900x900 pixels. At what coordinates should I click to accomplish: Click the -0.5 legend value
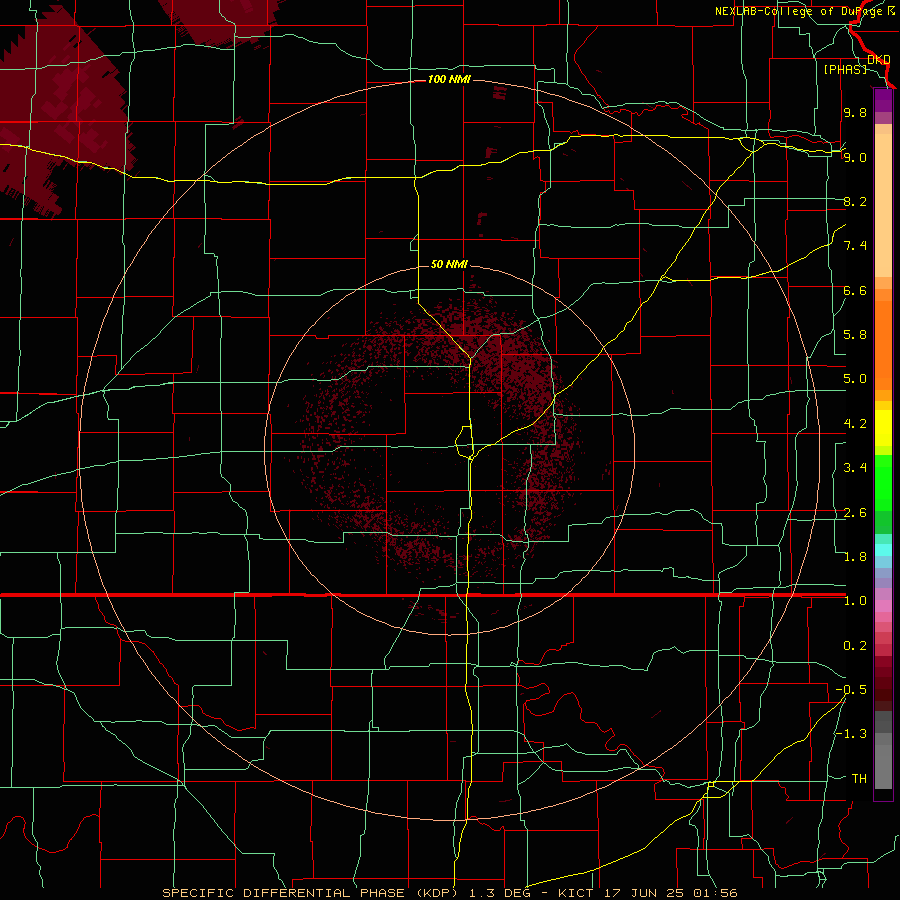point(852,690)
